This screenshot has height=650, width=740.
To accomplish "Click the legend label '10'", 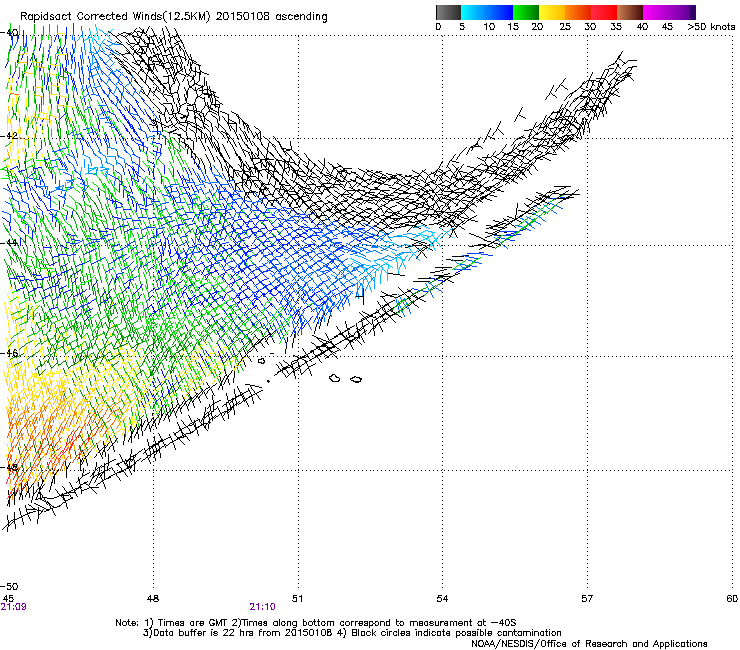I will 489,27.
